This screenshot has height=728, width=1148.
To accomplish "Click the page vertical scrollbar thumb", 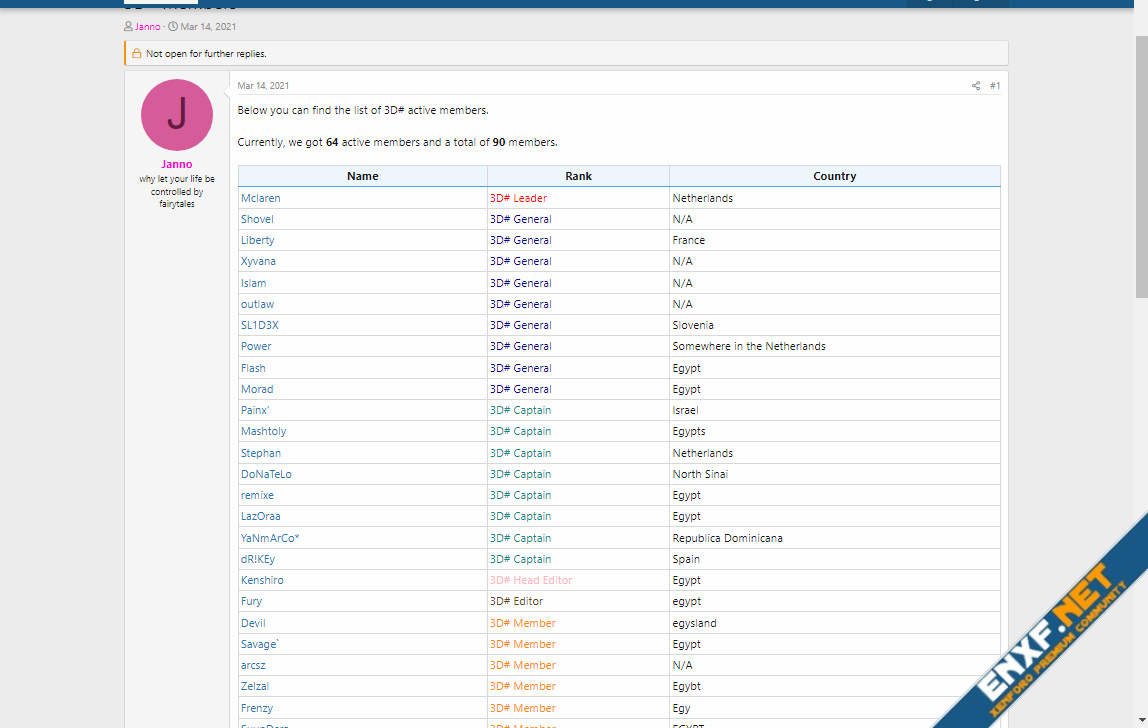I will (1141, 165).
